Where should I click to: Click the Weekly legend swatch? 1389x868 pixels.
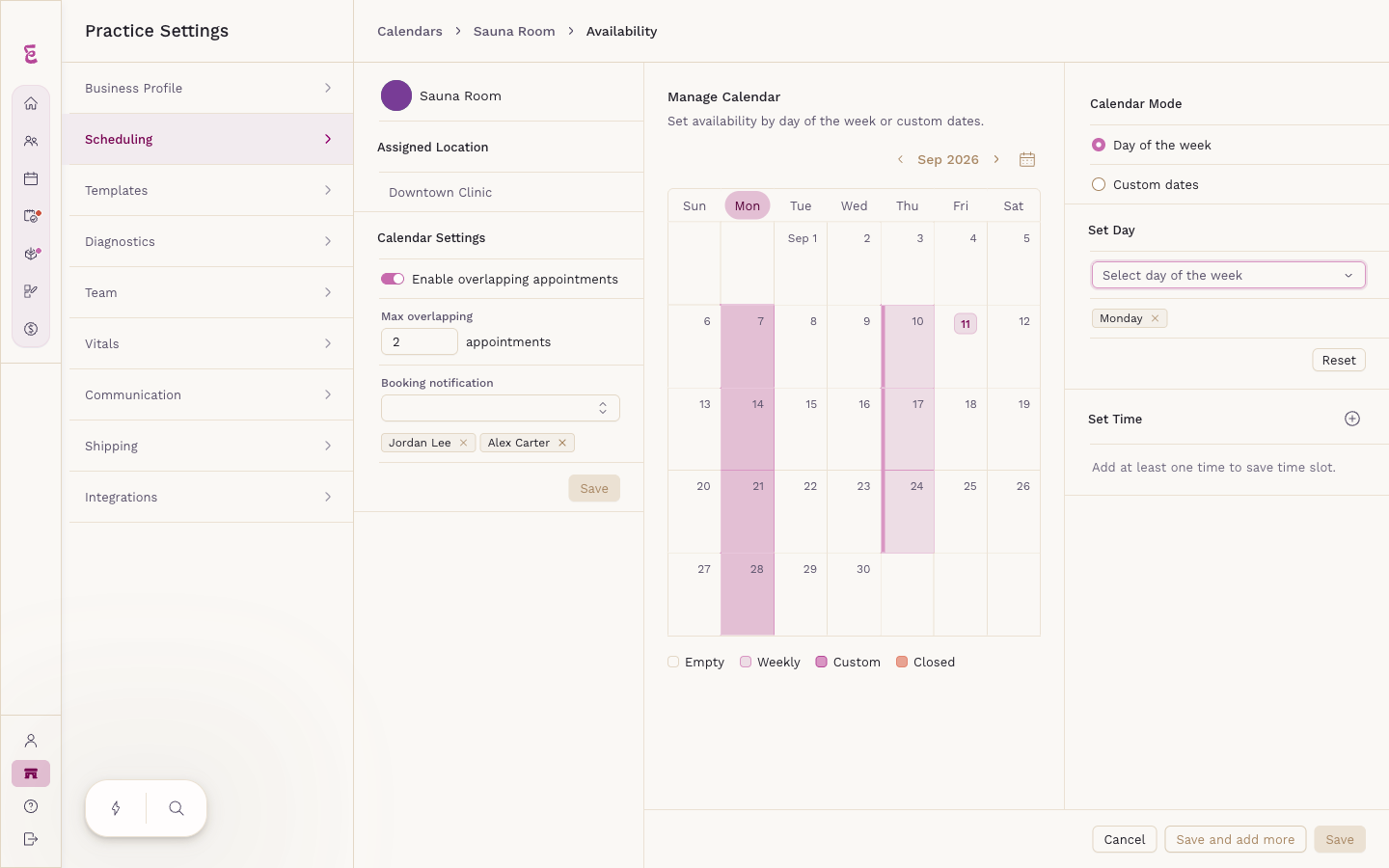click(x=746, y=662)
